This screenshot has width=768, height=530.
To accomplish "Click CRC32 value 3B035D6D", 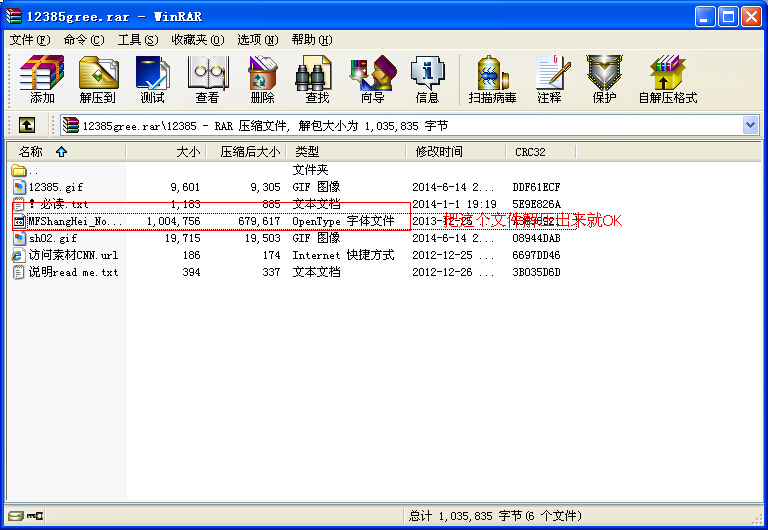I will (x=536, y=272).
